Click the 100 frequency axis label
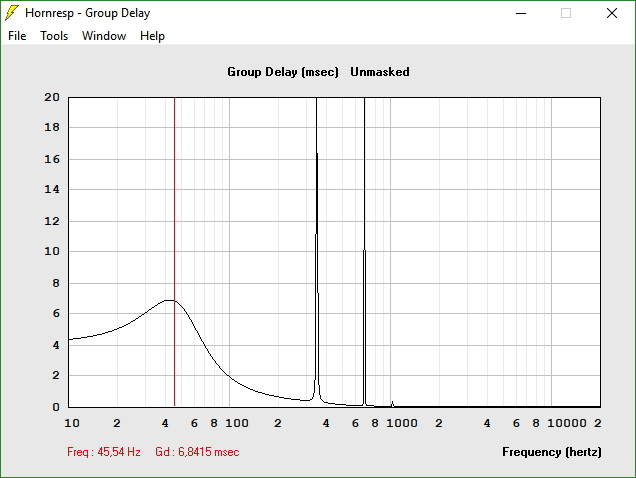Image resolution: width=636 pixels, height=478 pixels. 236,423
